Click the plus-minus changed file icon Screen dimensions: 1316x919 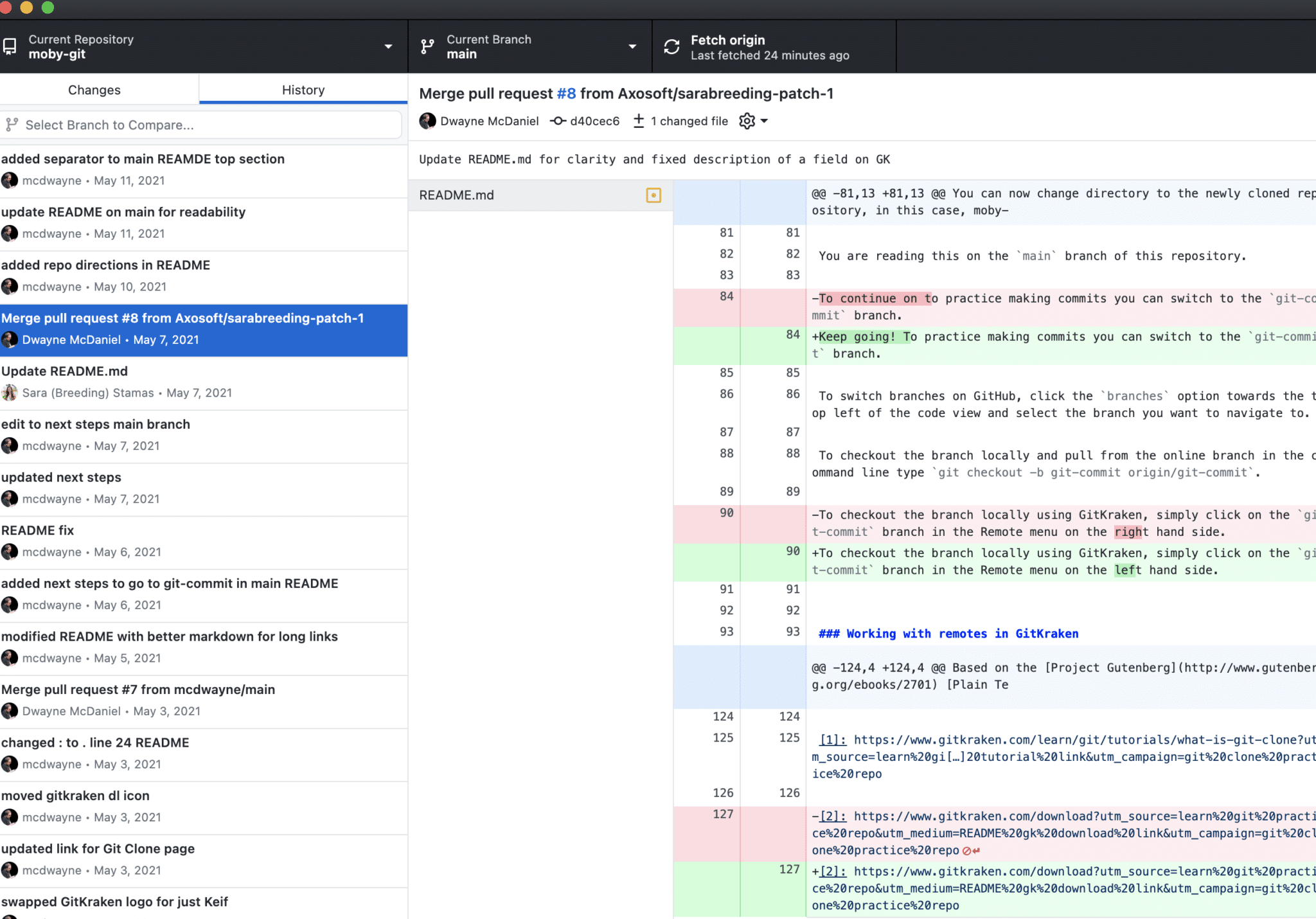coord(639,121)
